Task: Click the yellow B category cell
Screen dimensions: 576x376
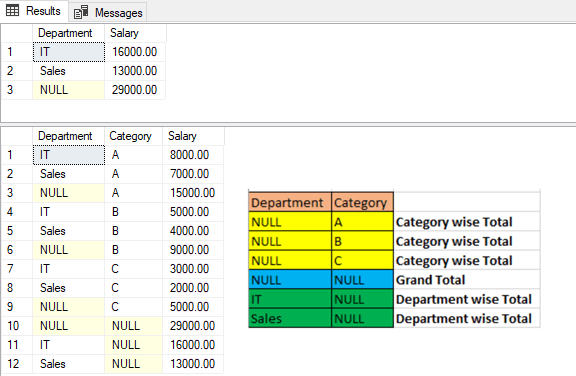Action: [362, 241]
